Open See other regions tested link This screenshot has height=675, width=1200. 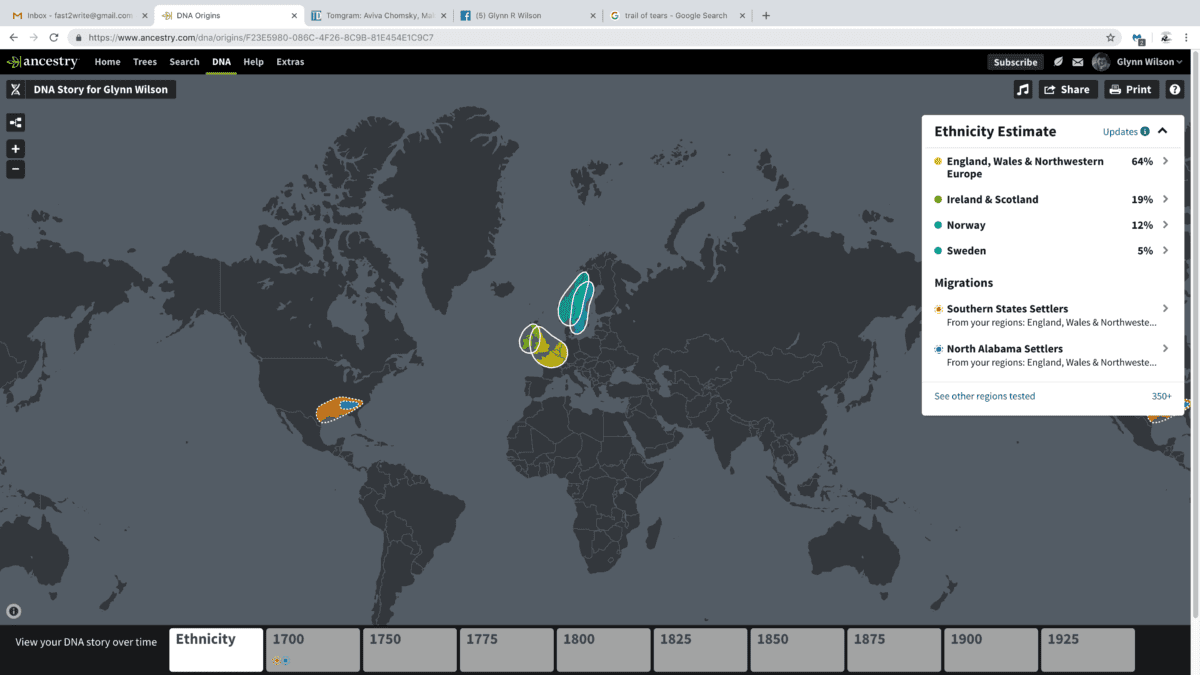click(x=985, y=396)
